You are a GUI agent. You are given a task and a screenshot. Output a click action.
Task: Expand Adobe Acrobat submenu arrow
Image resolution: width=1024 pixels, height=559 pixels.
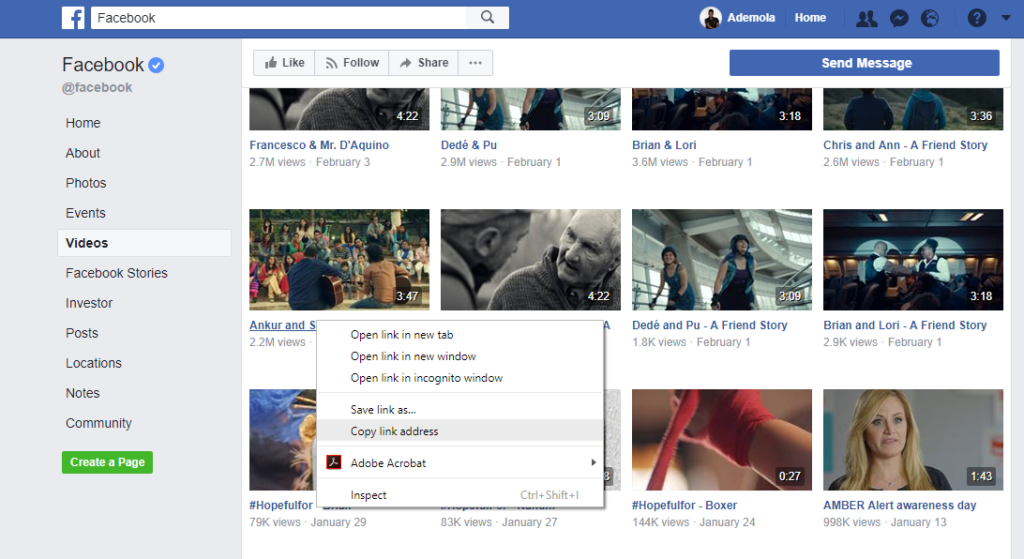(593, 462)
